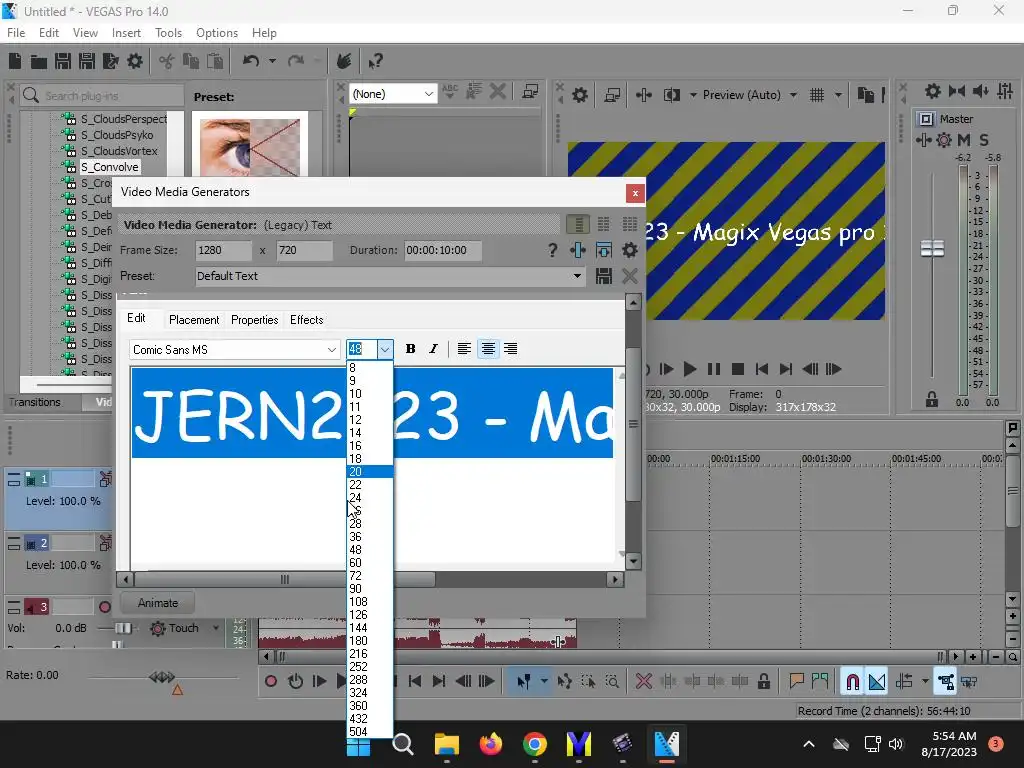Open Default Text preset dropdown
Viewport: 1024px width, 768px height.
577,276
